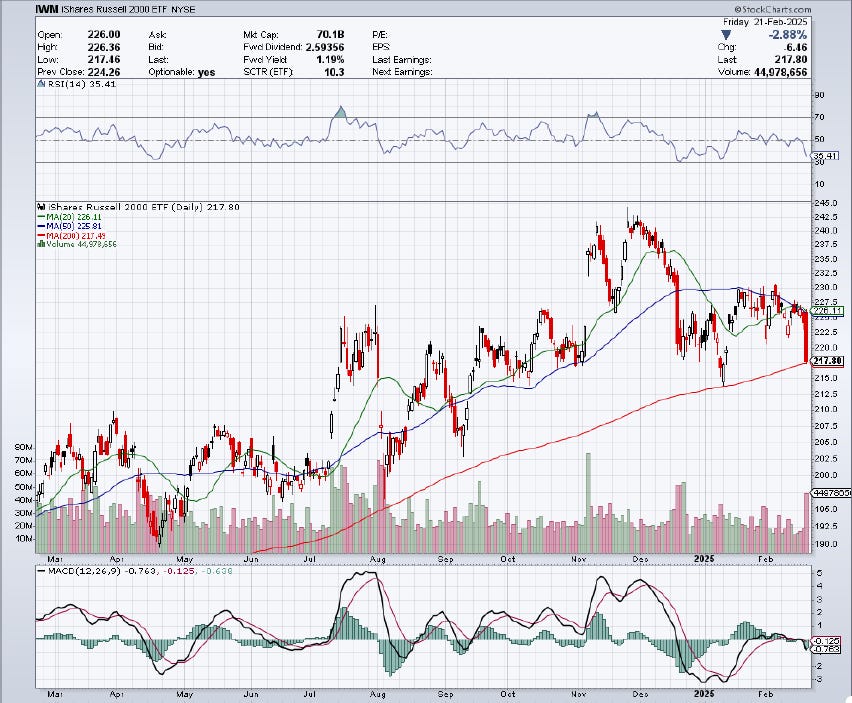852x703 pixels.
Task: Click the 245.0 top price axis label
Action: tap(826, 203)
